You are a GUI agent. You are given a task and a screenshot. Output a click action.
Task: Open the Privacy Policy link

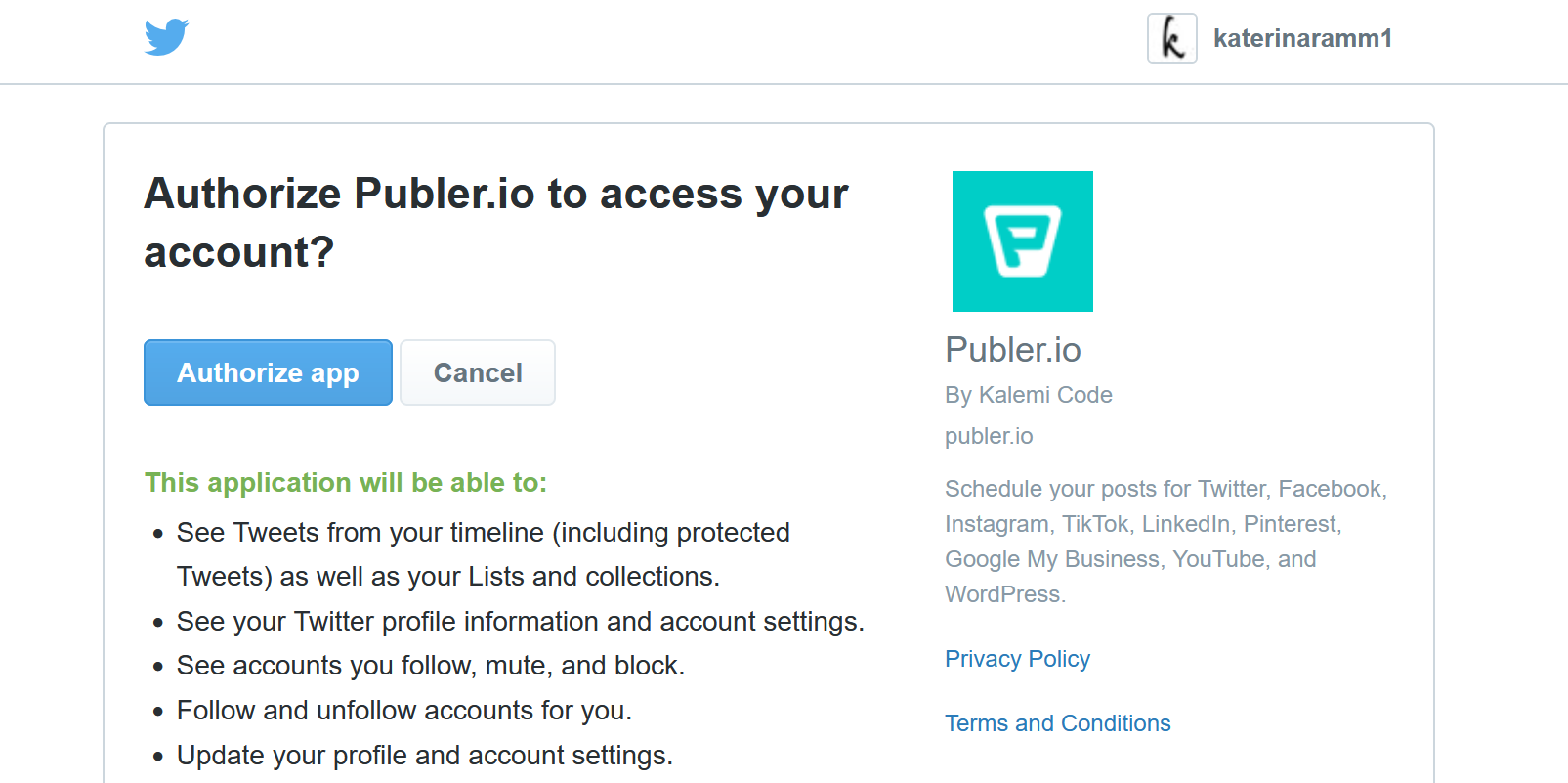pos(1017,659)
